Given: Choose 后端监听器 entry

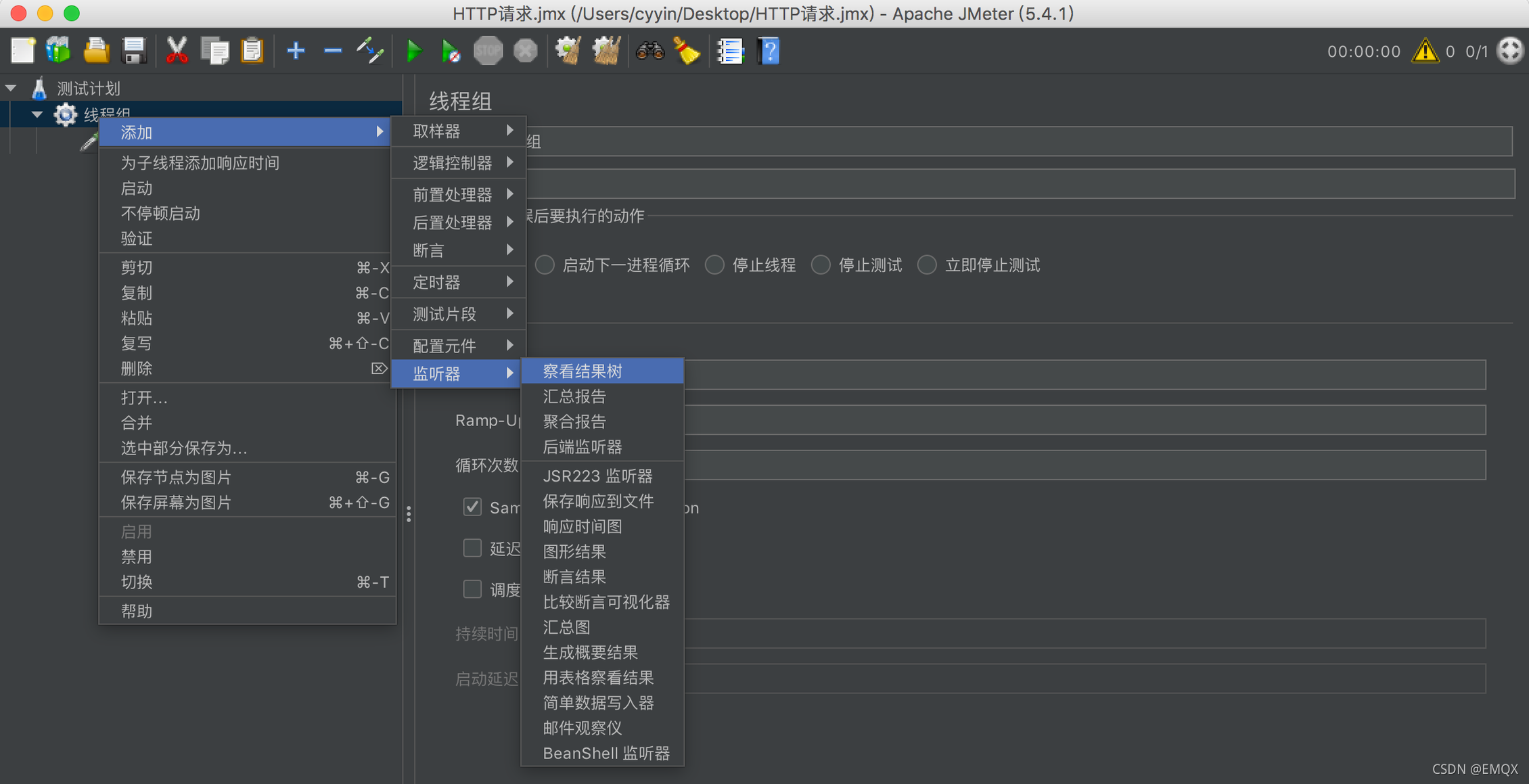Looking at the screenshot, I should coord(602,447).
